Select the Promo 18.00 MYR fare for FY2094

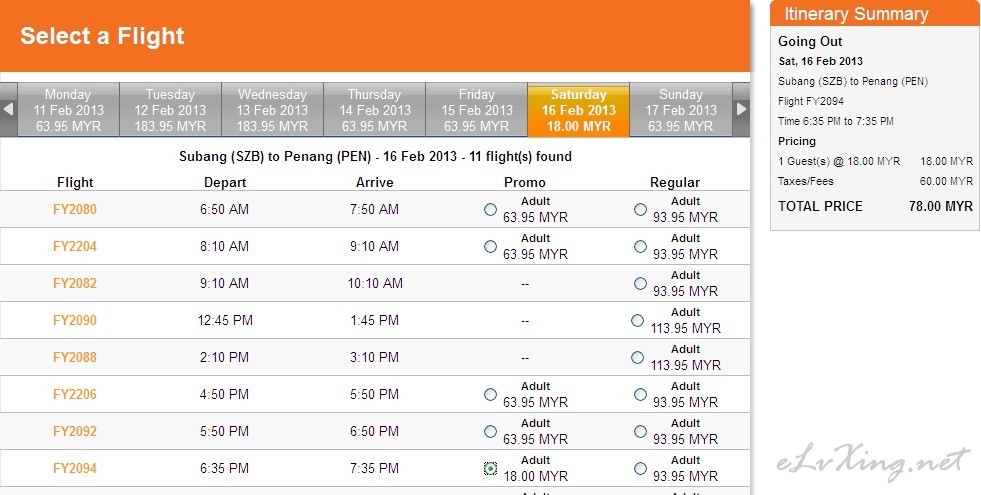click(490, 468)
